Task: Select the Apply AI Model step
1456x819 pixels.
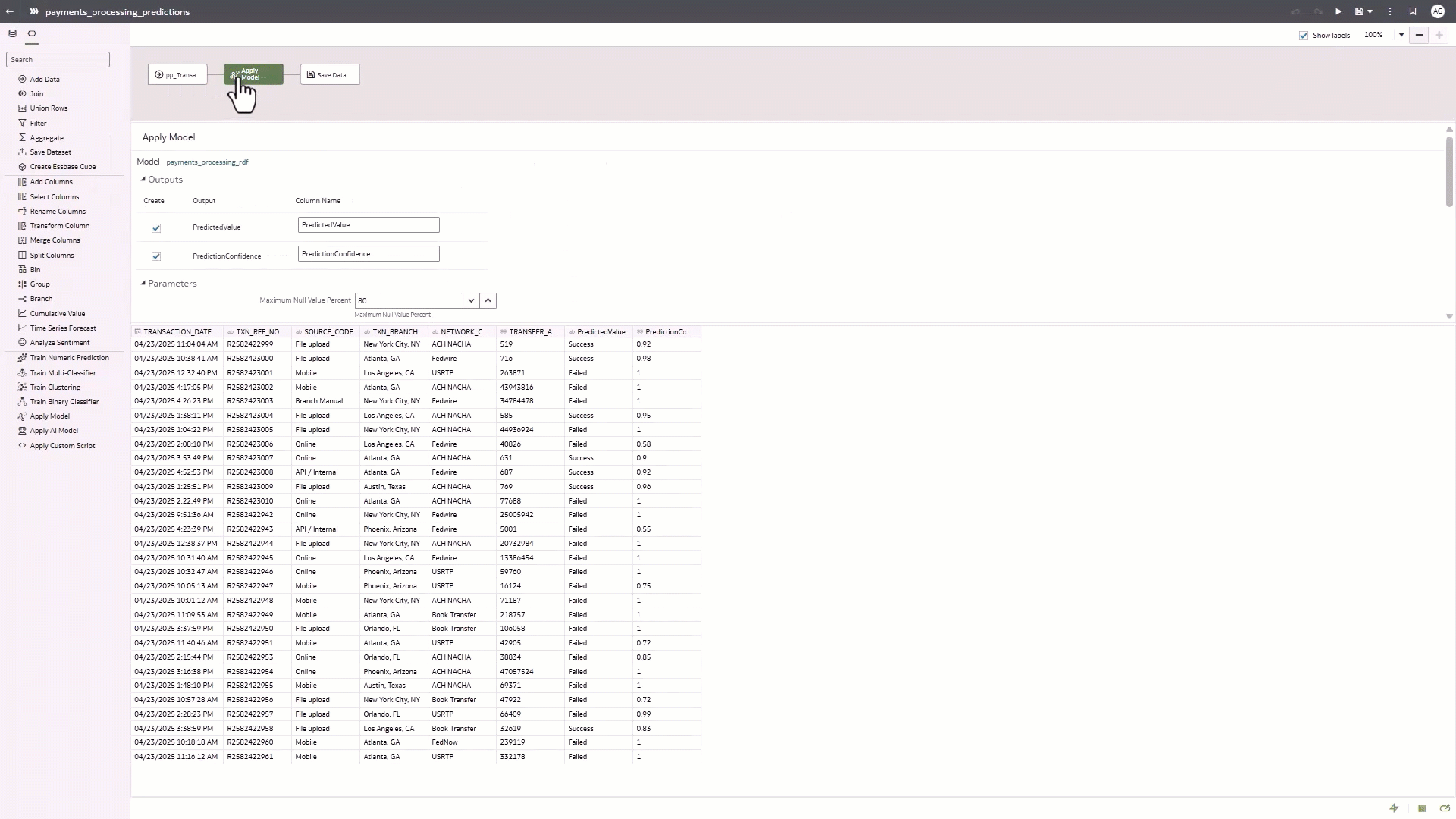Action: pos(54,430)
